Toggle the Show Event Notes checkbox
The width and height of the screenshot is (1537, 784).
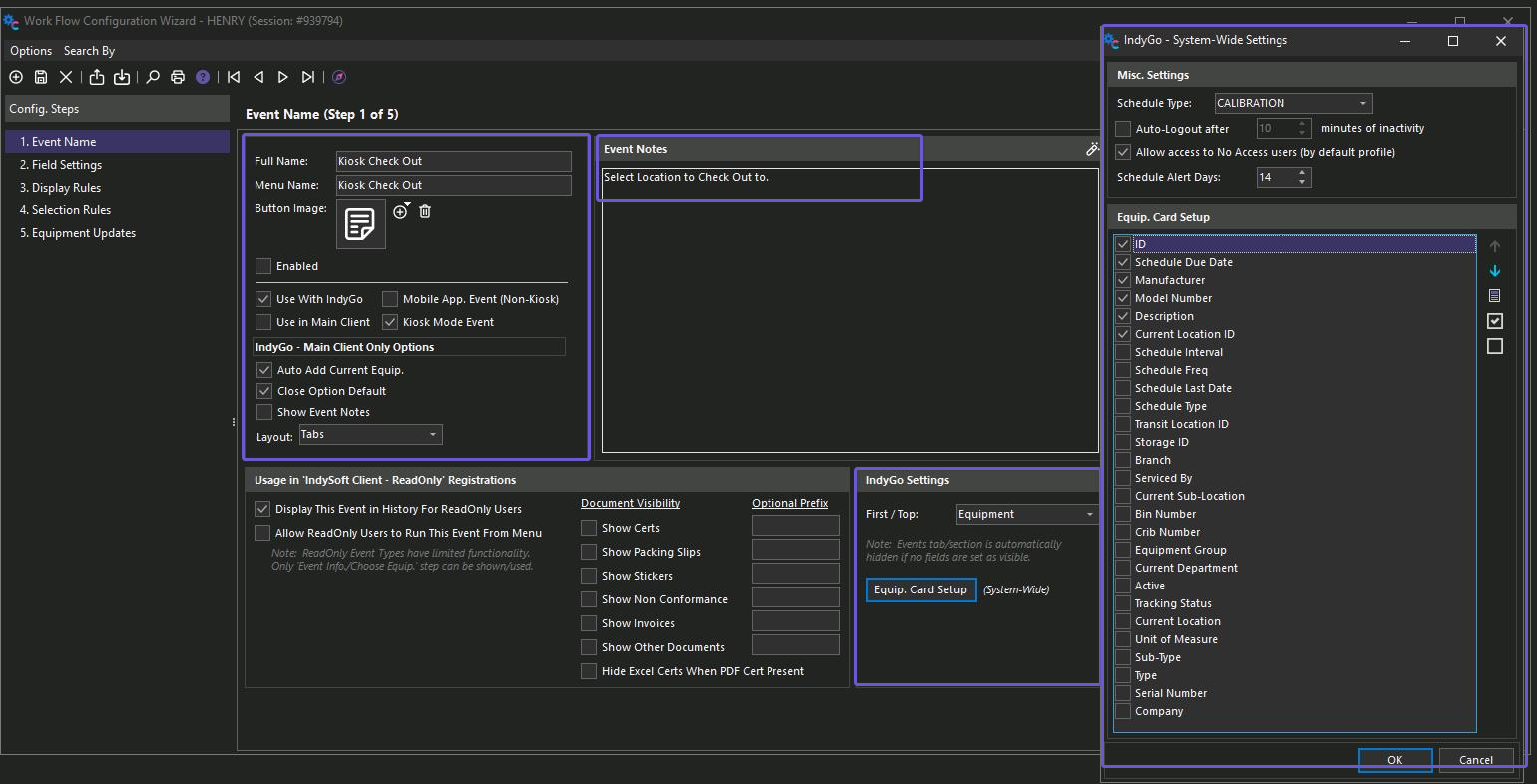264,412
